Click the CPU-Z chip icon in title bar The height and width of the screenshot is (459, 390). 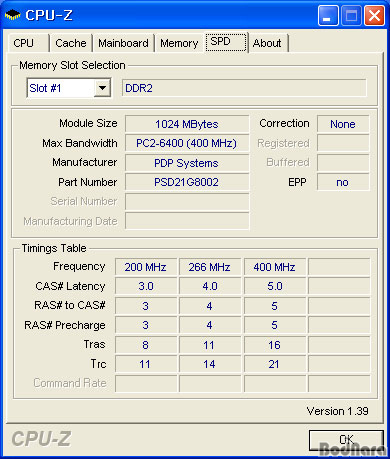(x=13, y=15)
